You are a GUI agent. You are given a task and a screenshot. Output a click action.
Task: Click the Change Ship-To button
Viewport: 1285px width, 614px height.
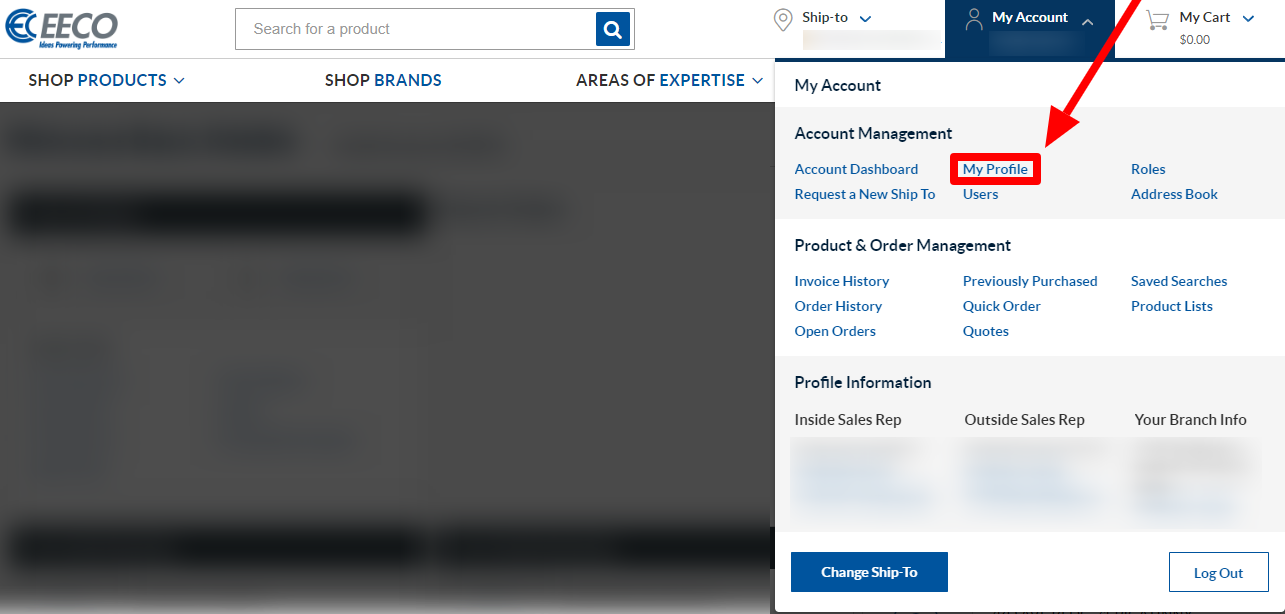pyautogui.click(x=869, y=572)
